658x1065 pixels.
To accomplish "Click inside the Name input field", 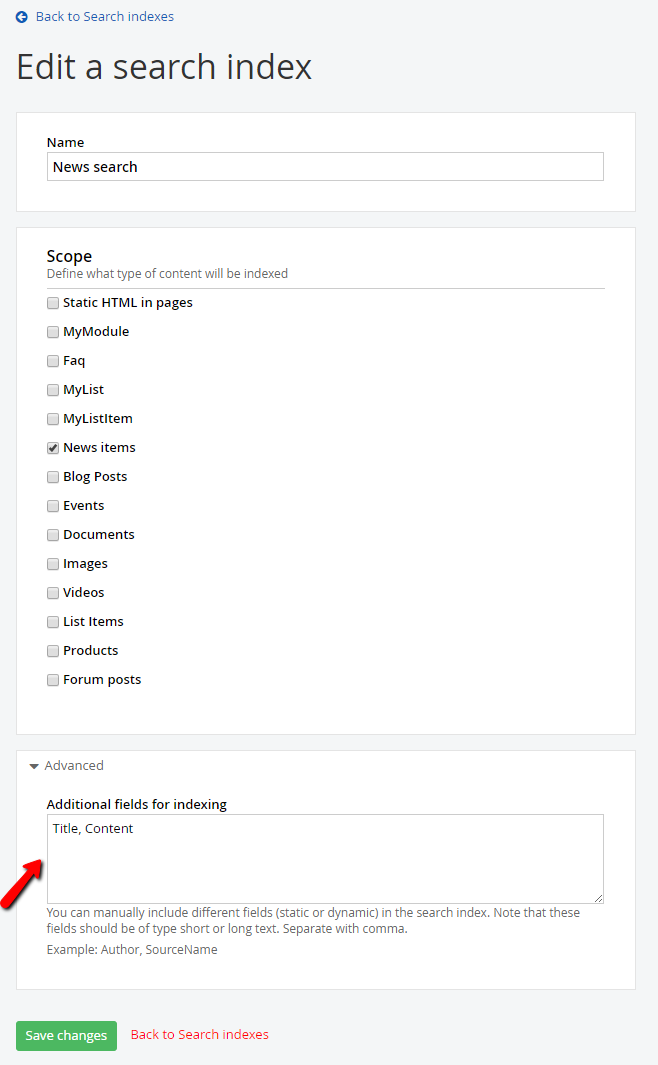I will click(325, 166).
